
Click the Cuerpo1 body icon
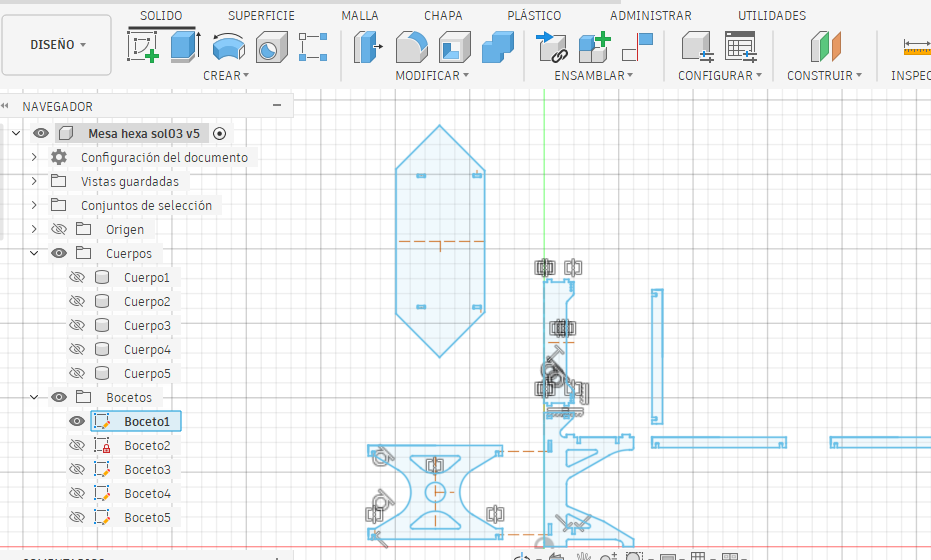coord(102,277)
